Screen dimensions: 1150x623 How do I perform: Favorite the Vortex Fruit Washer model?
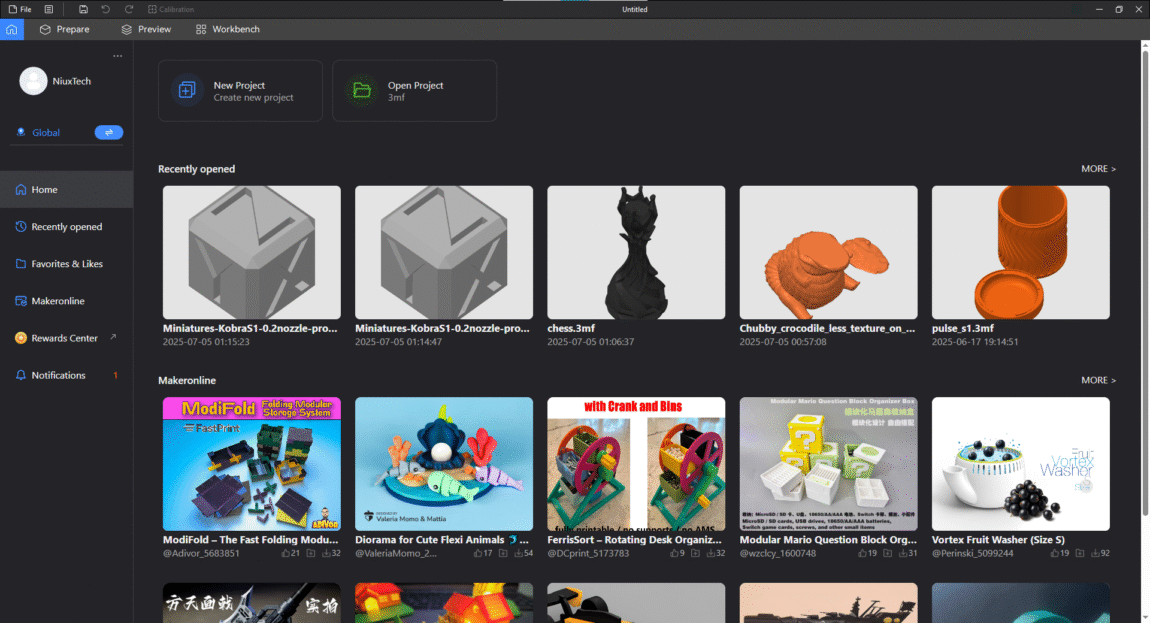[x=1080, y=553]
